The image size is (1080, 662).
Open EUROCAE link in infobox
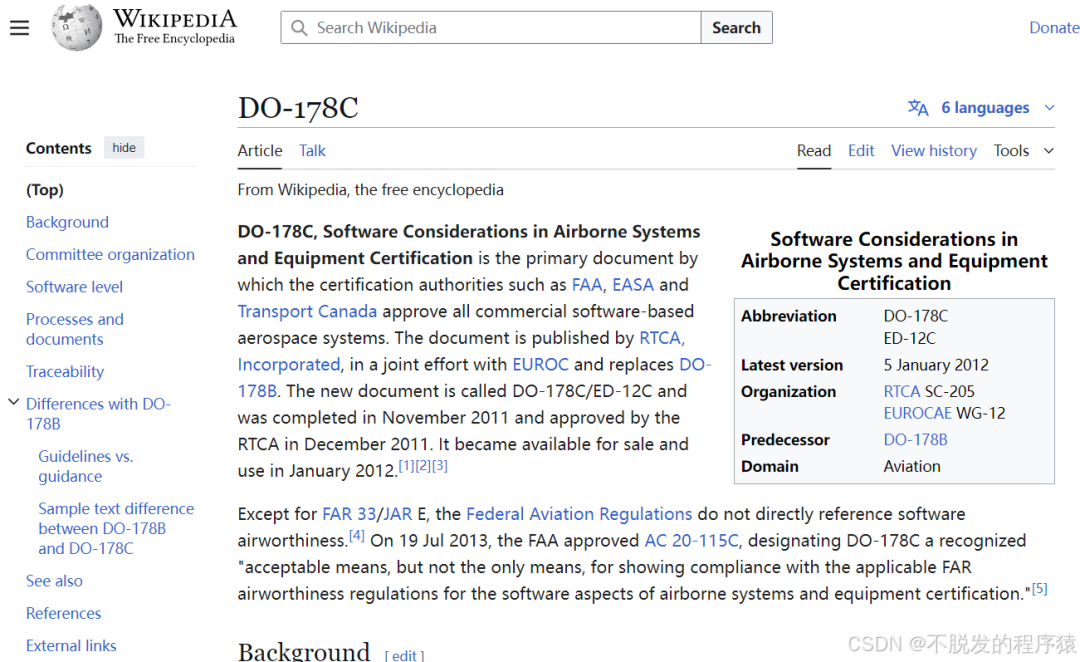[x=918, y=413]
